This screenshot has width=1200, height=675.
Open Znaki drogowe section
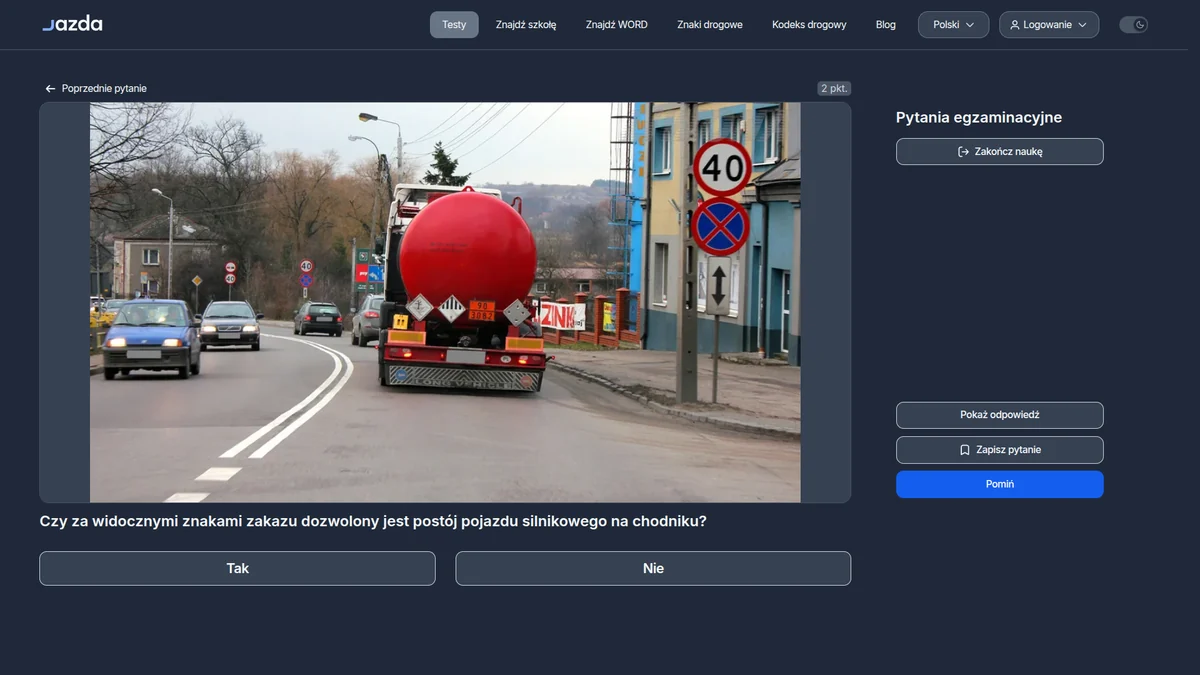tap(710, 25)
